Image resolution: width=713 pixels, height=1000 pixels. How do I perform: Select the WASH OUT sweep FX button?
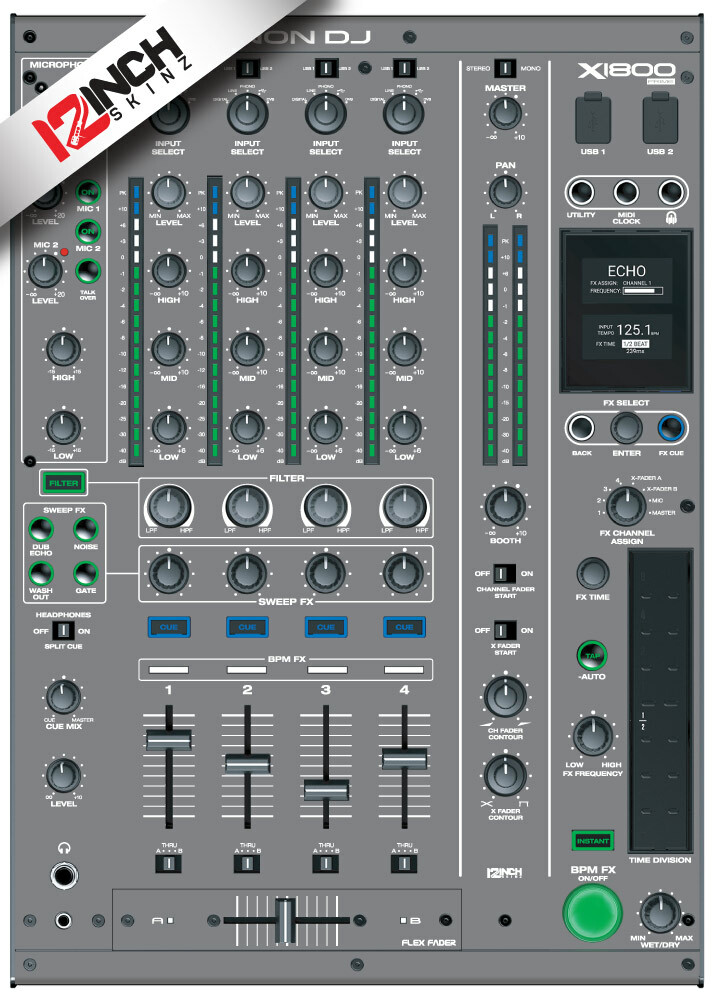tap(40, 573)
